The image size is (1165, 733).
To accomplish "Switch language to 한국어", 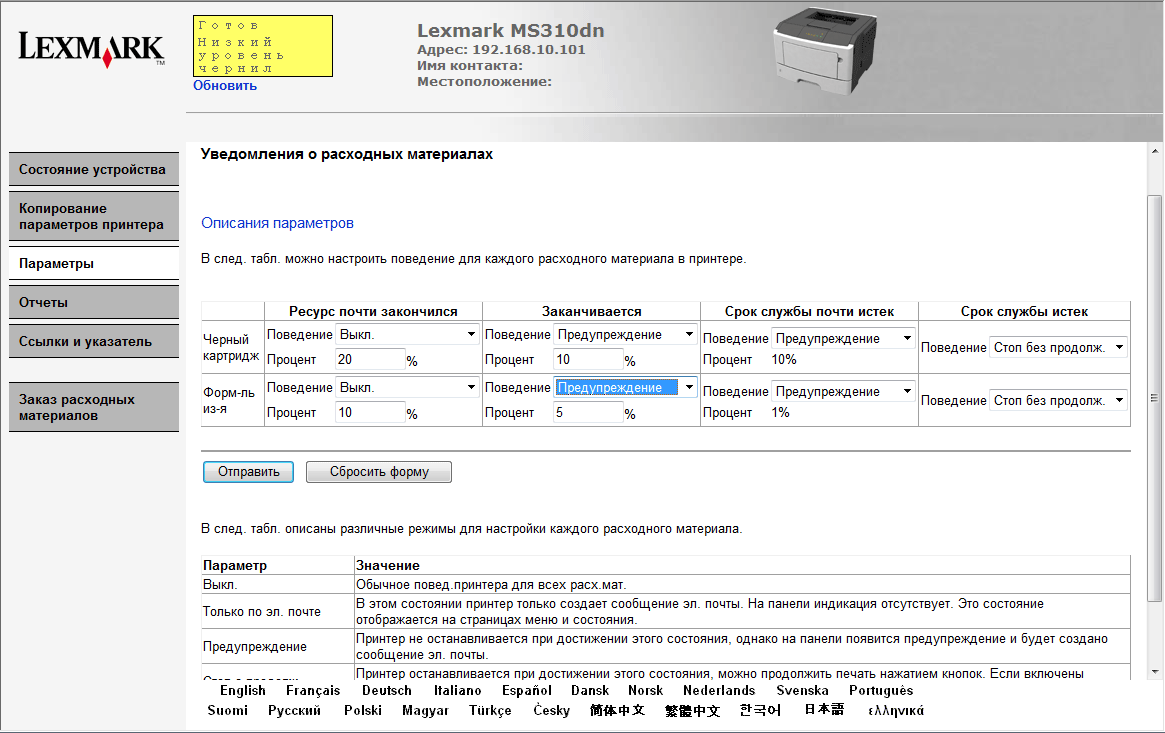I will (x=760, y=711).
